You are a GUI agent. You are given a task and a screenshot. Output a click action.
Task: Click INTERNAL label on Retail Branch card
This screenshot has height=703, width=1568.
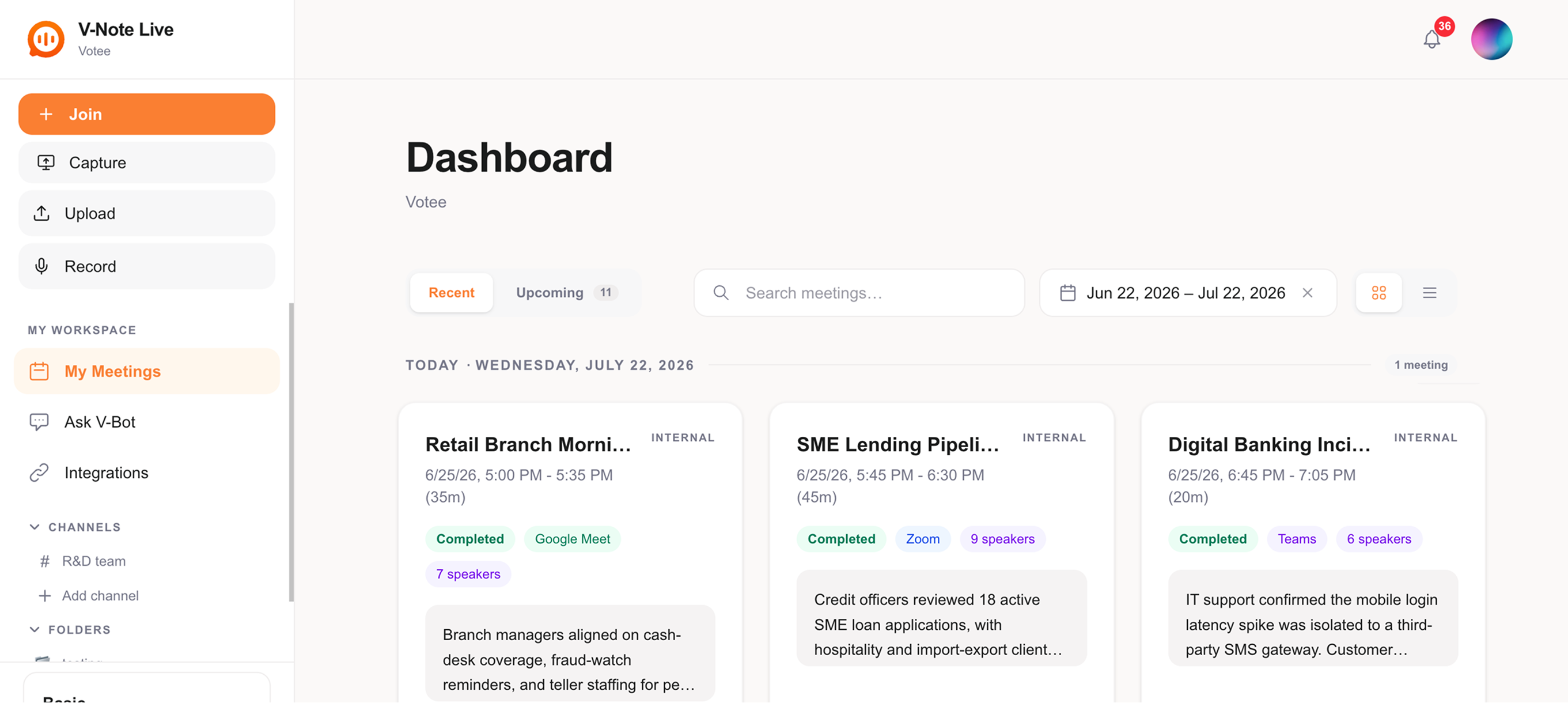683,437
